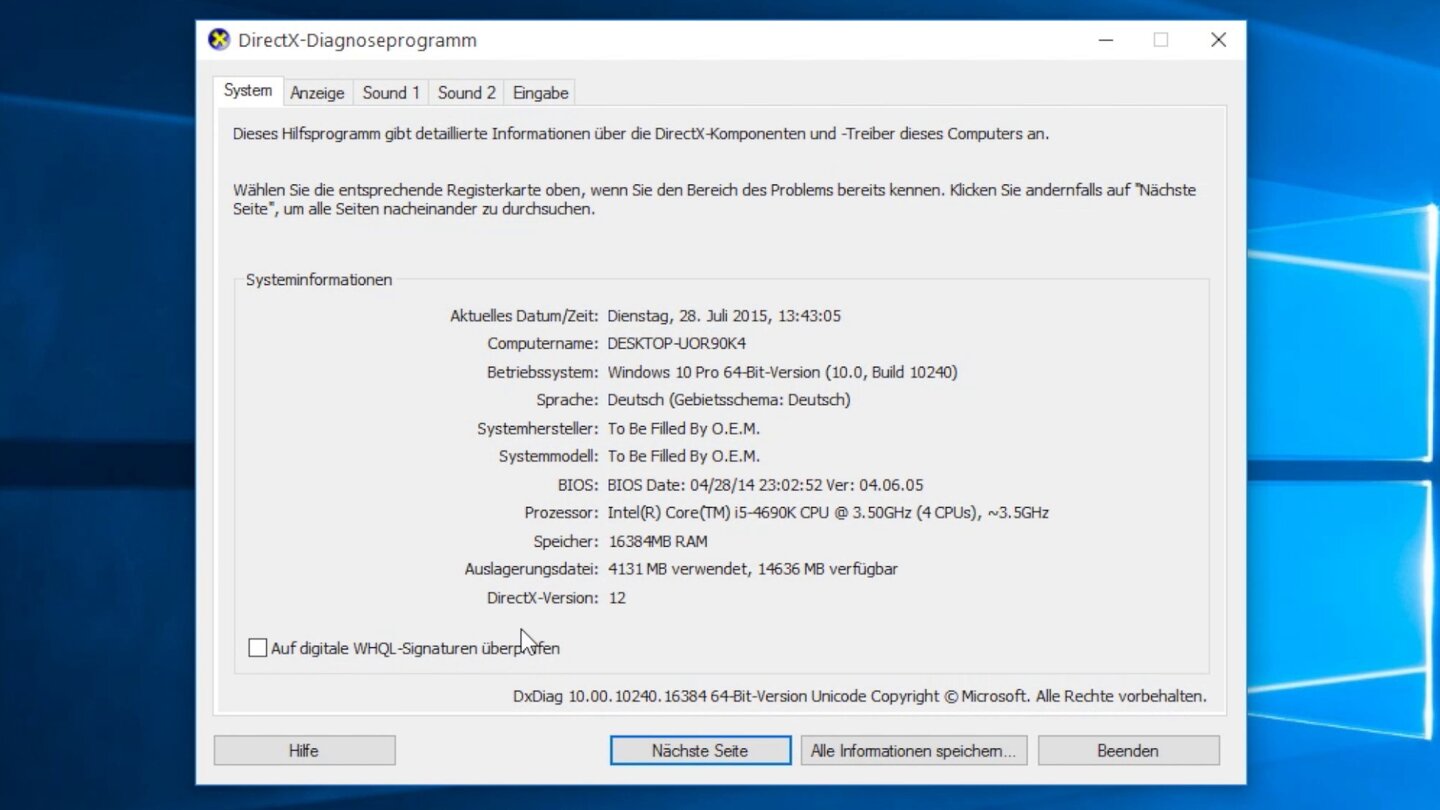Click the 'DxDiag 10.00.10240.16384' copyright line
1440x810 pixels.
pos(860,696)
